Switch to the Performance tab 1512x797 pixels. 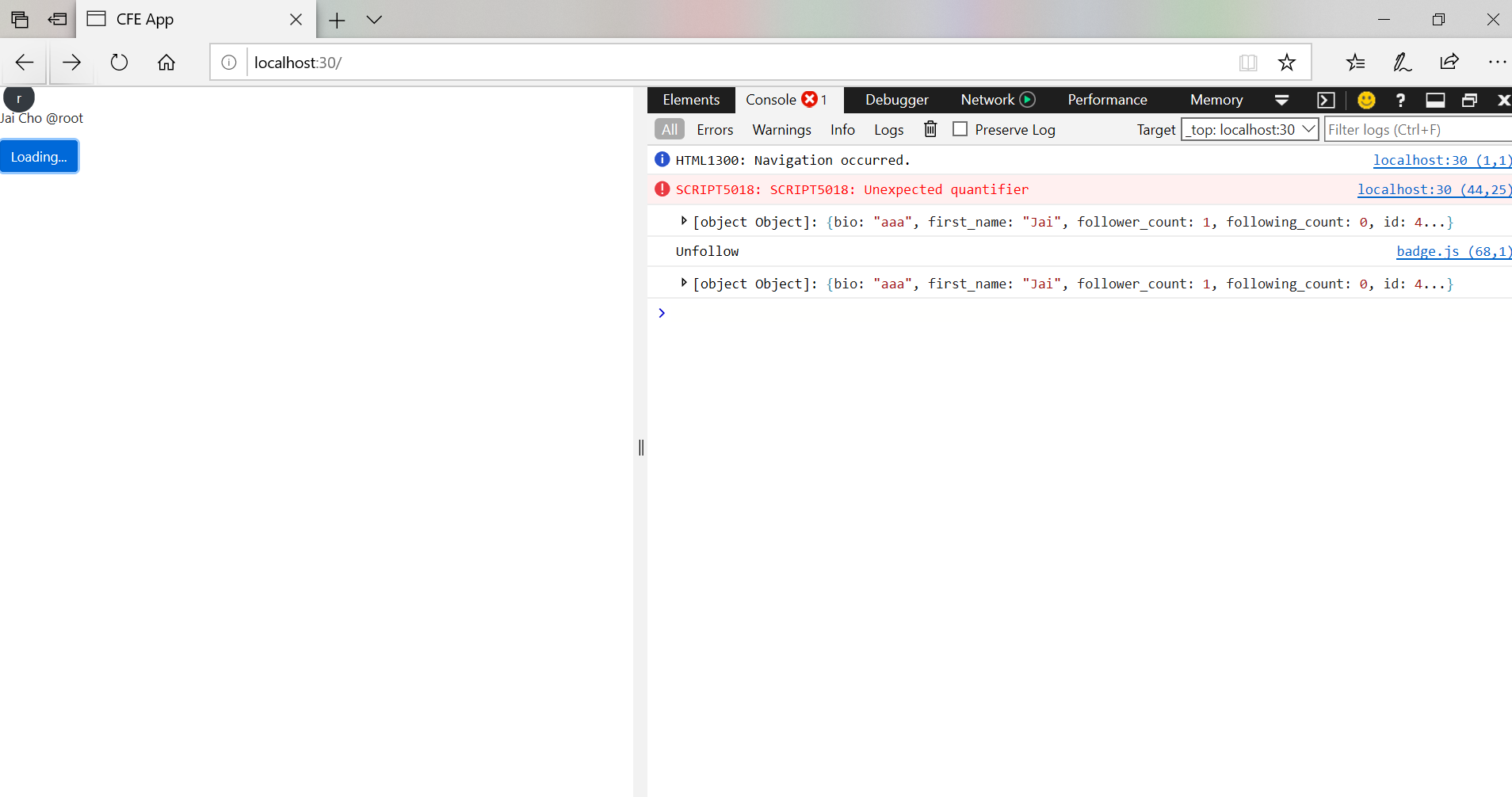1107,100
